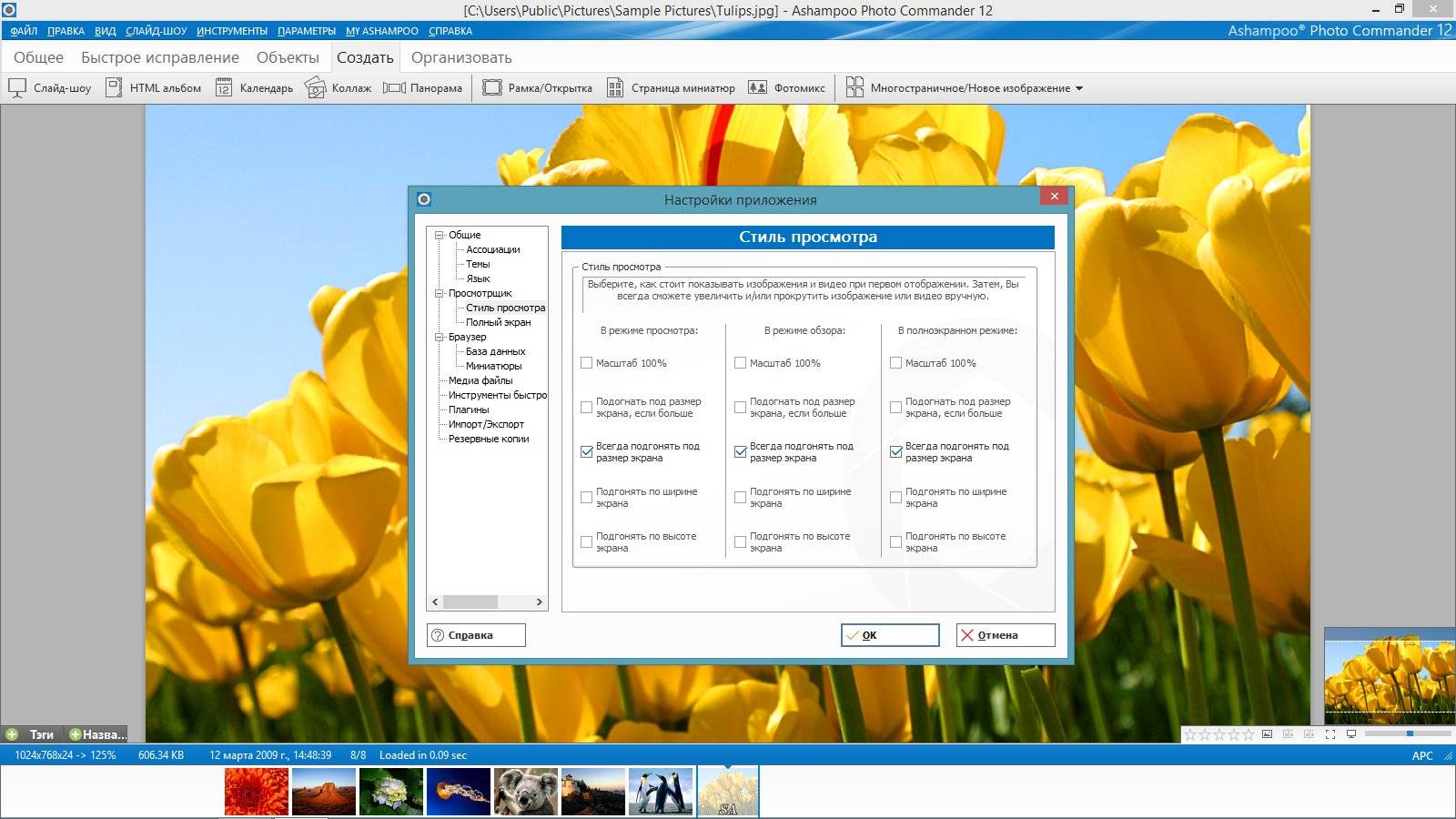Enable Масштаб 100% in полноэкранном режиме
Screen dimensions: 1456x819
896,363
